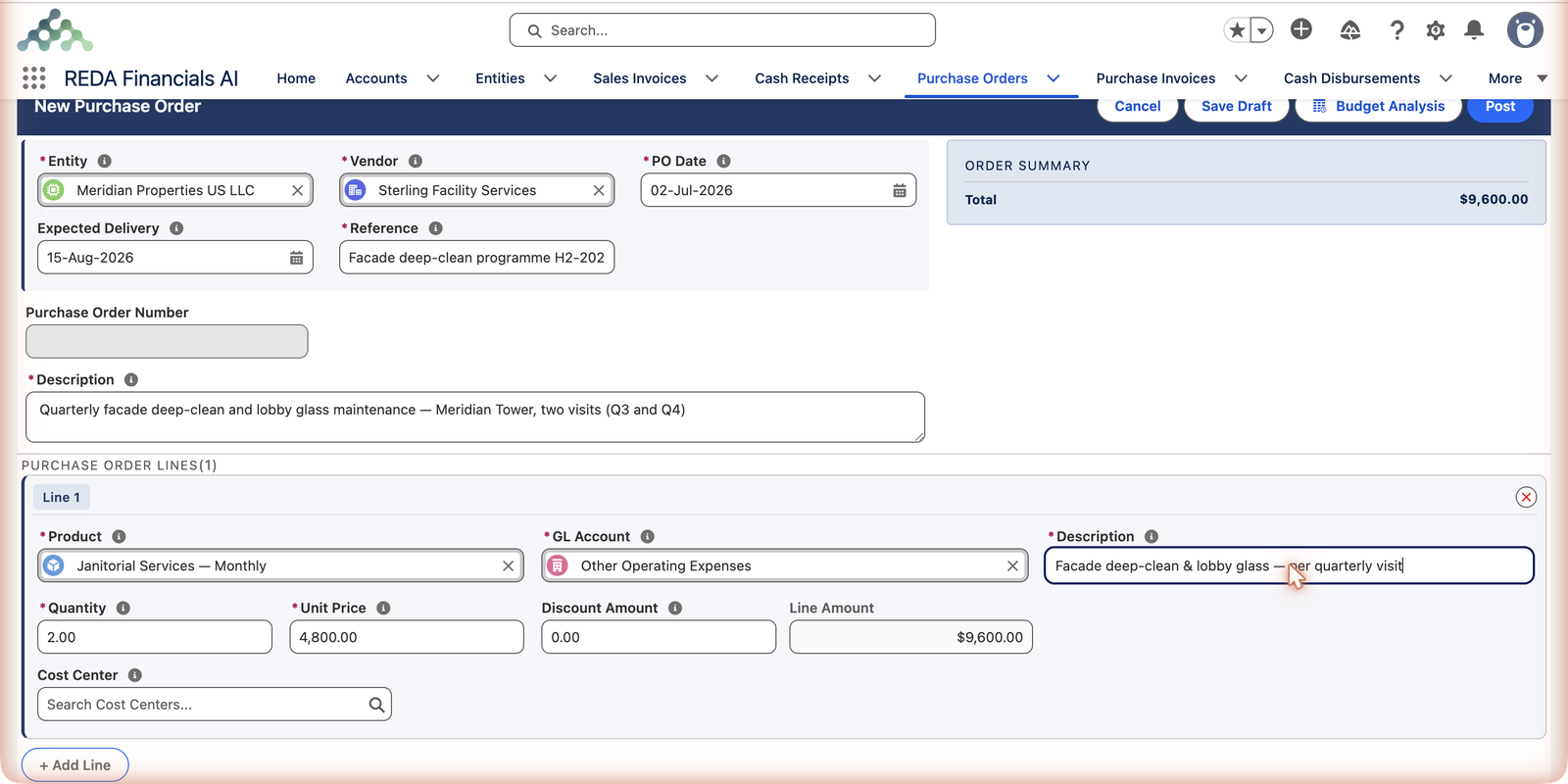
Task: Add a new purchase order line
Action: coord(75,765)
